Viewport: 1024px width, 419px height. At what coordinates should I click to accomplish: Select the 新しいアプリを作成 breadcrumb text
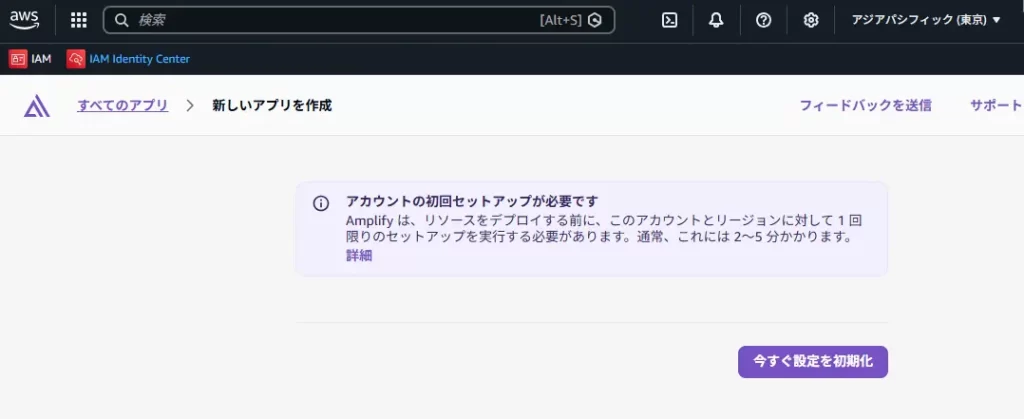point(271,105)
